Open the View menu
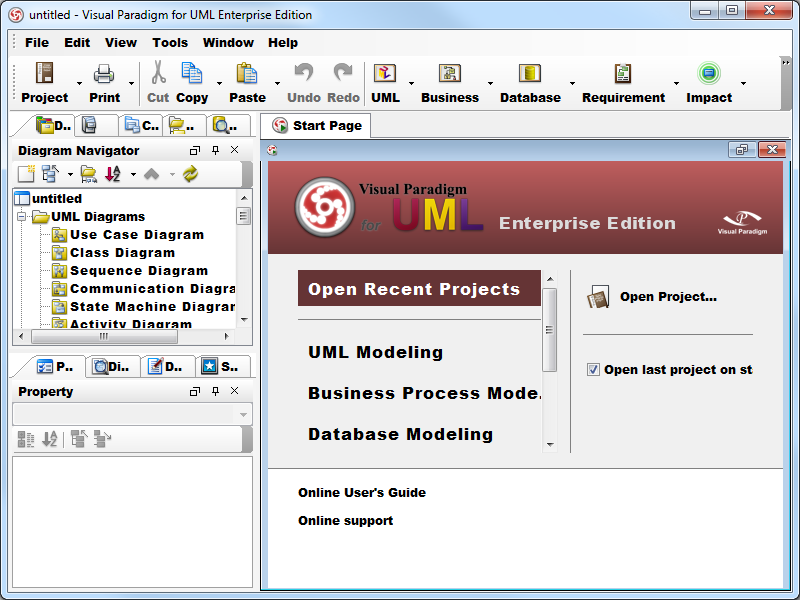The width and height of the screenshot is (800, 600). (x=121, y=43)
